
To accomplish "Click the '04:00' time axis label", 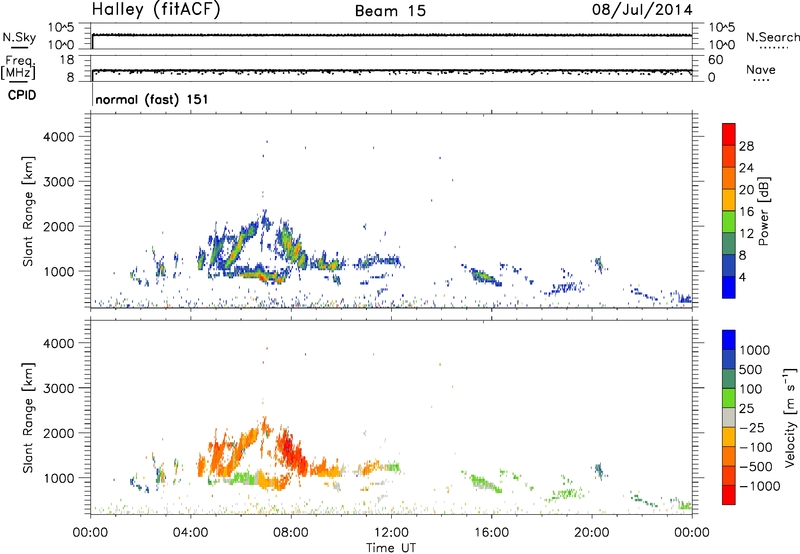I will (191, 533).
